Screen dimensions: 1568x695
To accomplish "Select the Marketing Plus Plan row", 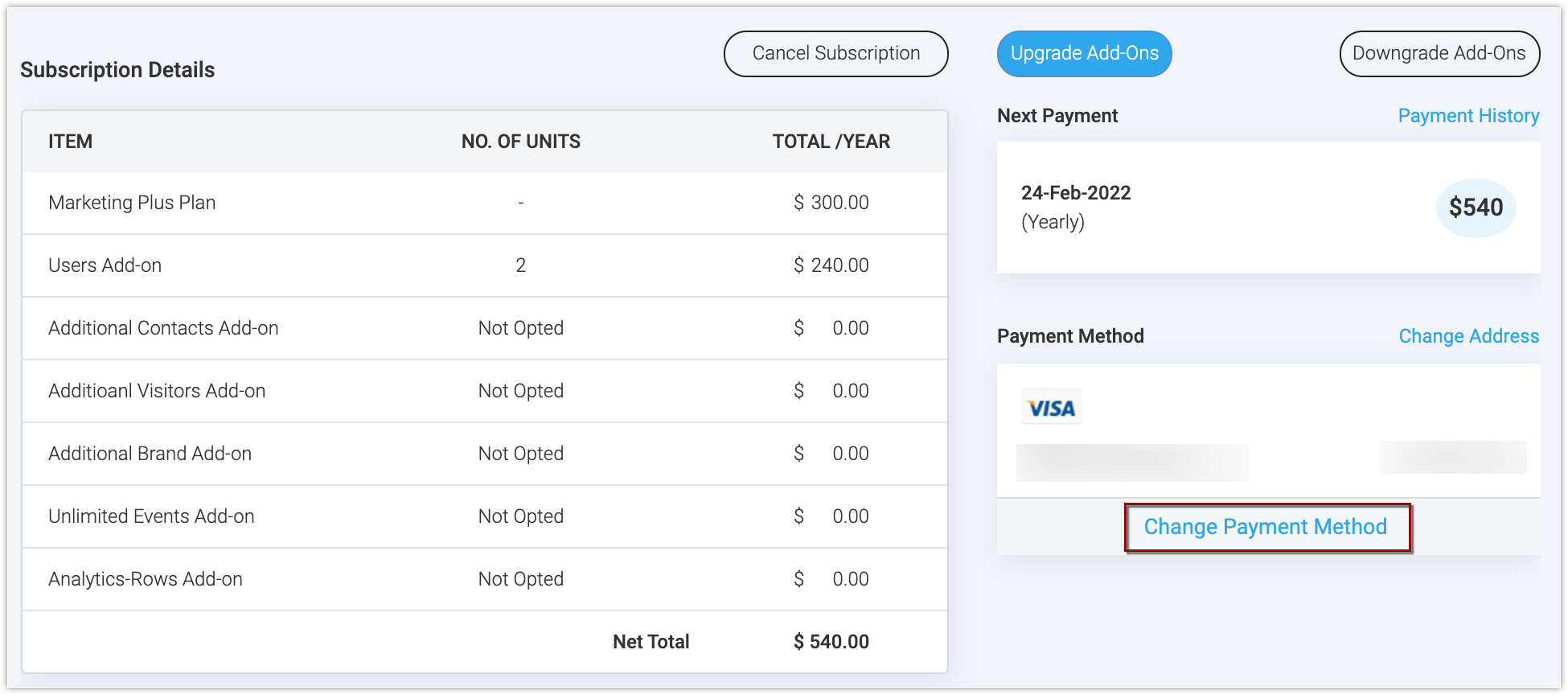I will [x=132, y=203].
